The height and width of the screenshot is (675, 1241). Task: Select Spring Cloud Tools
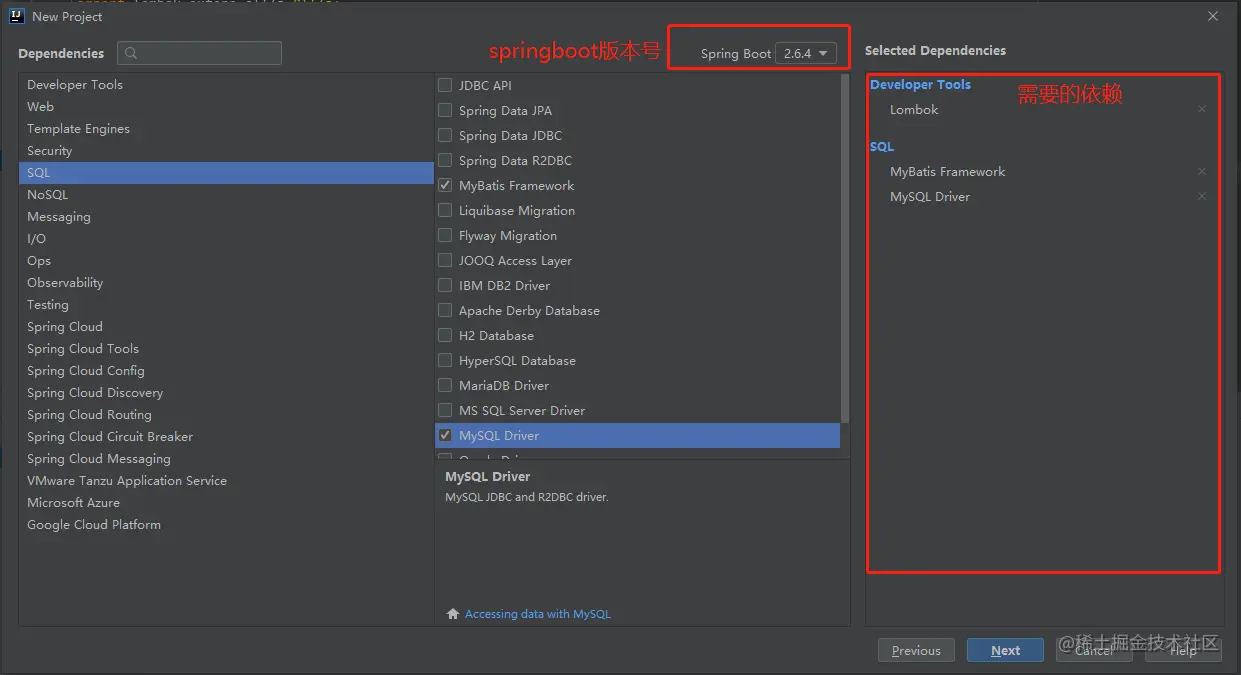point(226,348)
